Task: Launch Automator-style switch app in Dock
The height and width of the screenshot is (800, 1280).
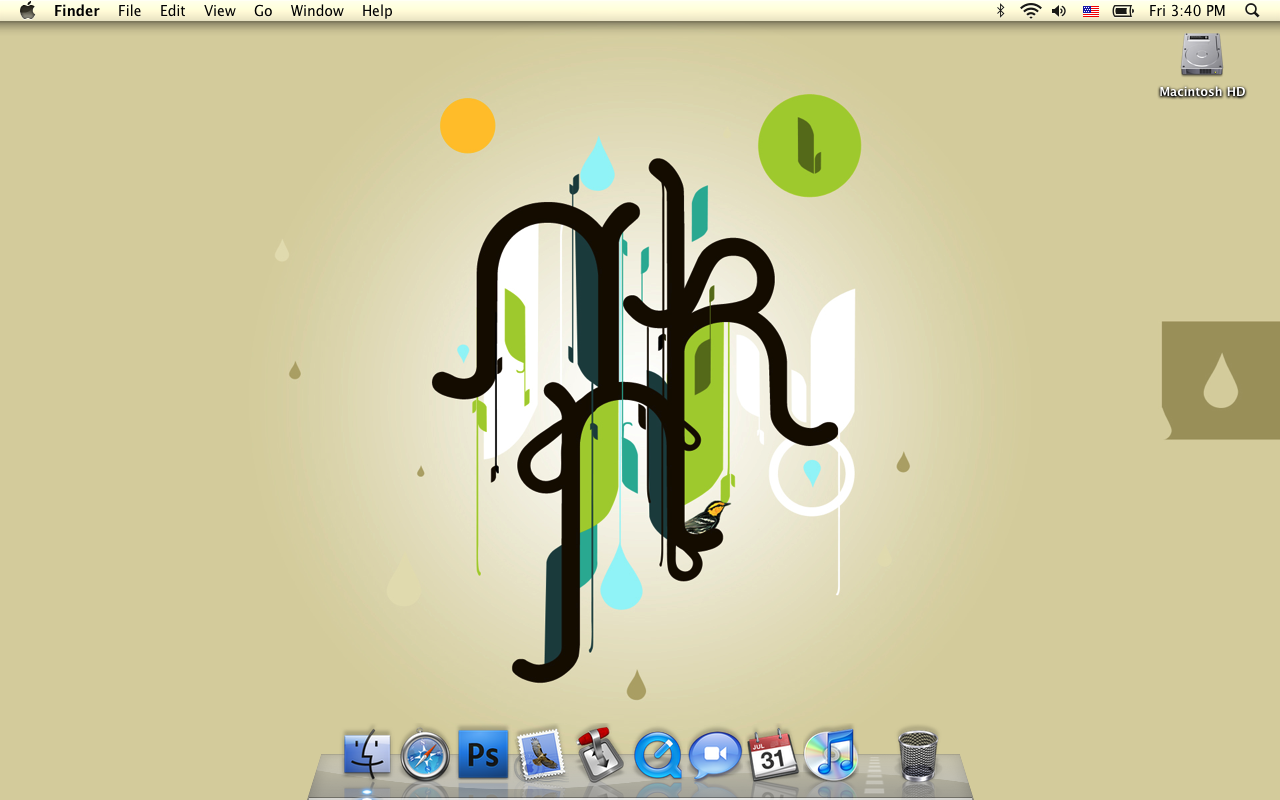Action: point(600,755)
